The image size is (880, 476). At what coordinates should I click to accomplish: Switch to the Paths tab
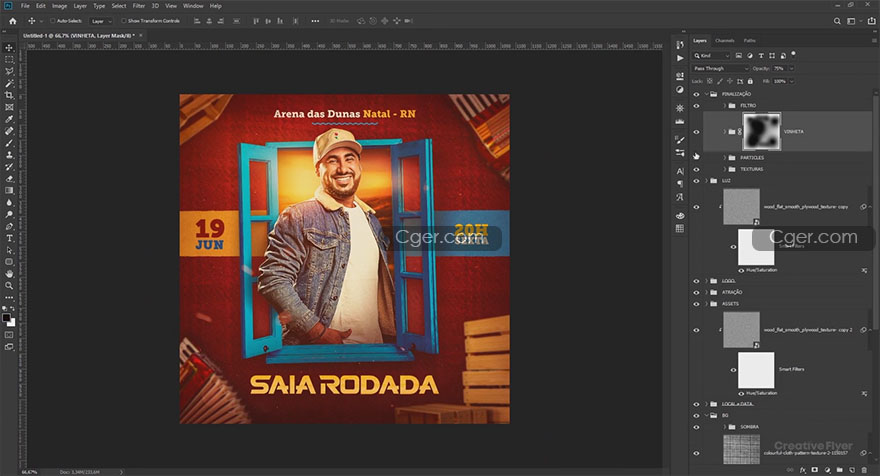click(x=750, y=40)
